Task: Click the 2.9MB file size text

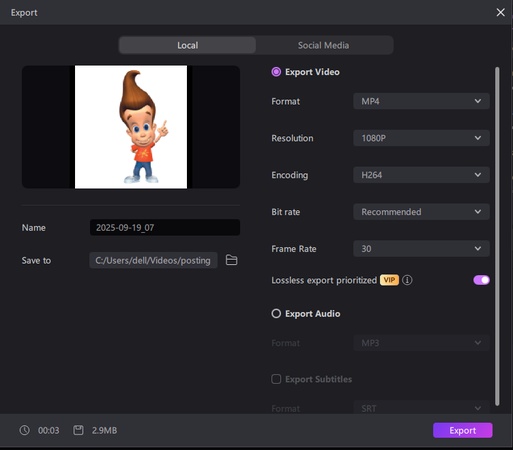Action: click(104, 430)
